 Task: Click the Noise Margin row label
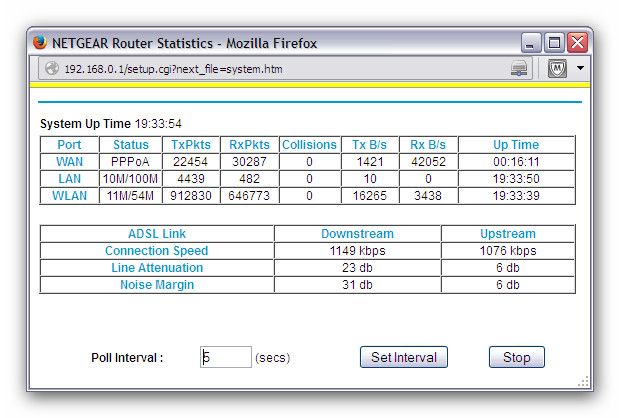click(157, 285)
